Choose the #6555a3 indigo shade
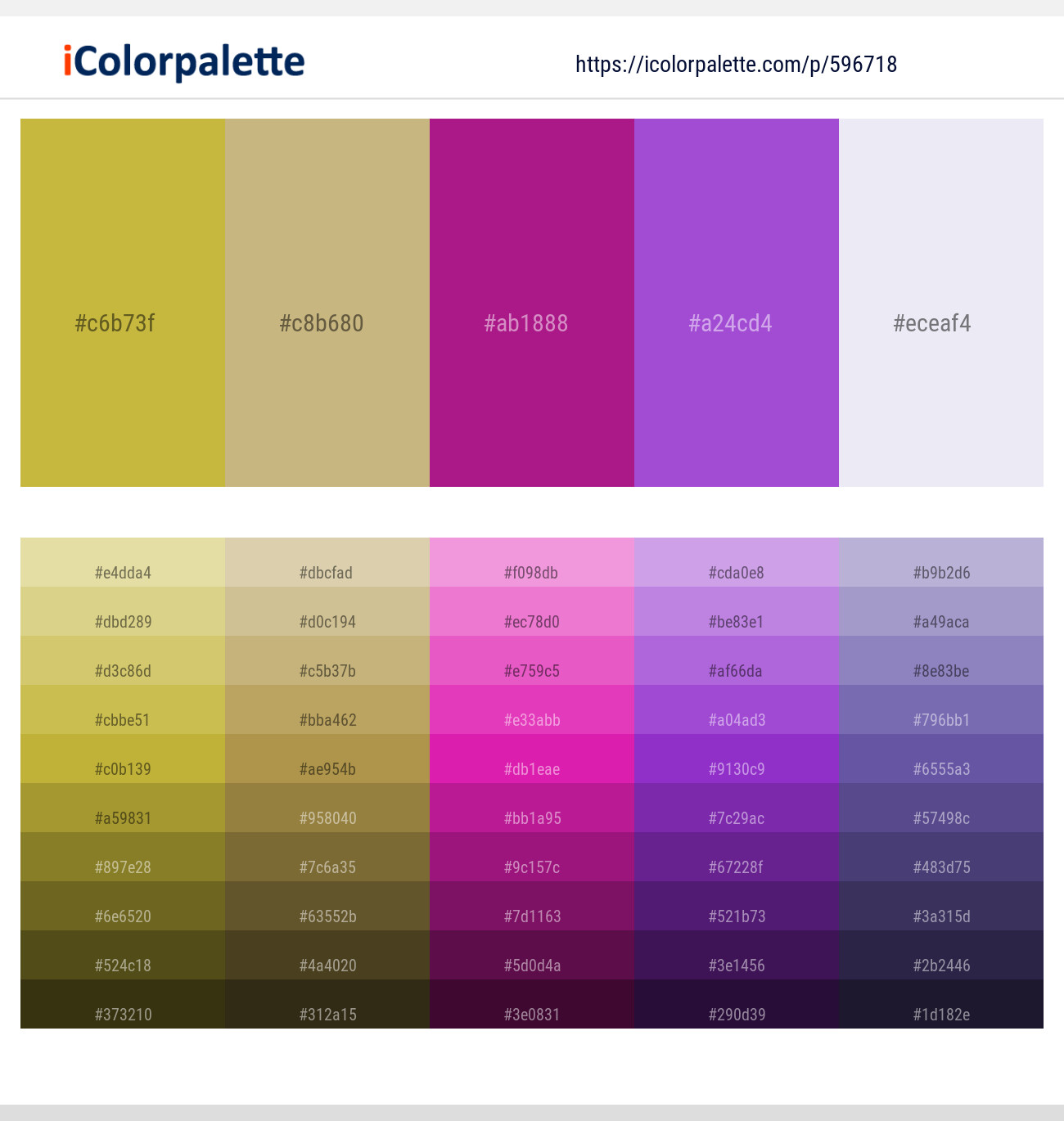Viewport: 1064px width, 1121px height. click(941, 759)
